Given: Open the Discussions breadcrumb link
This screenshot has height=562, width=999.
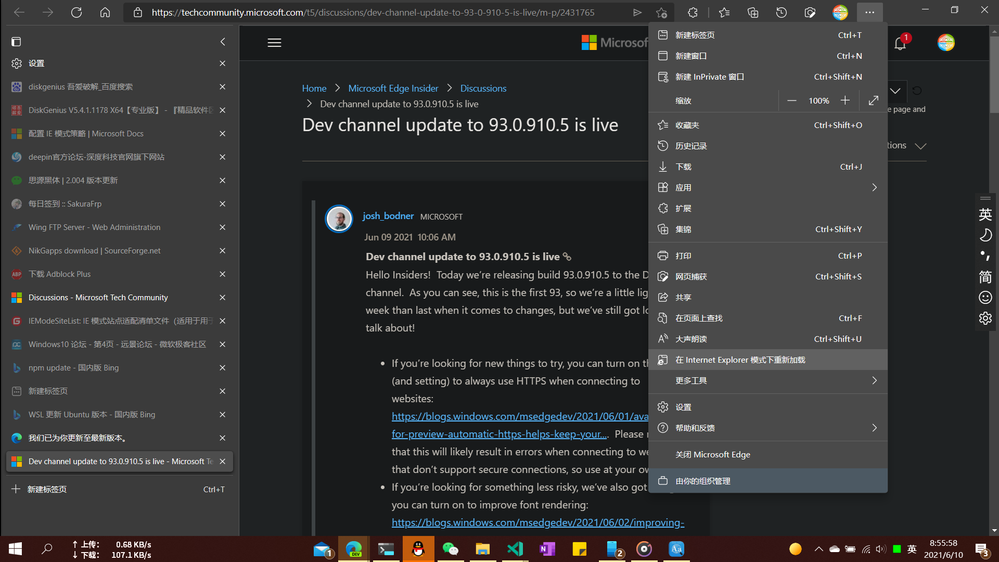Looking at the screenshot, I should (483, 89).
